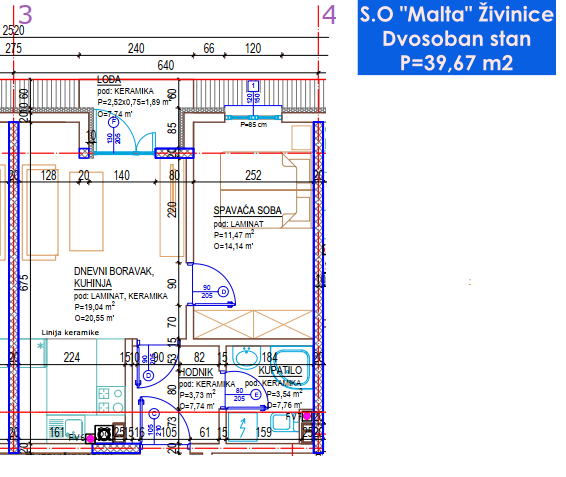Viewport: 566px width, 477px height.
Task: Select the crossed wardrobe symbol in bedroom
Action: click(x=253, y=324)
